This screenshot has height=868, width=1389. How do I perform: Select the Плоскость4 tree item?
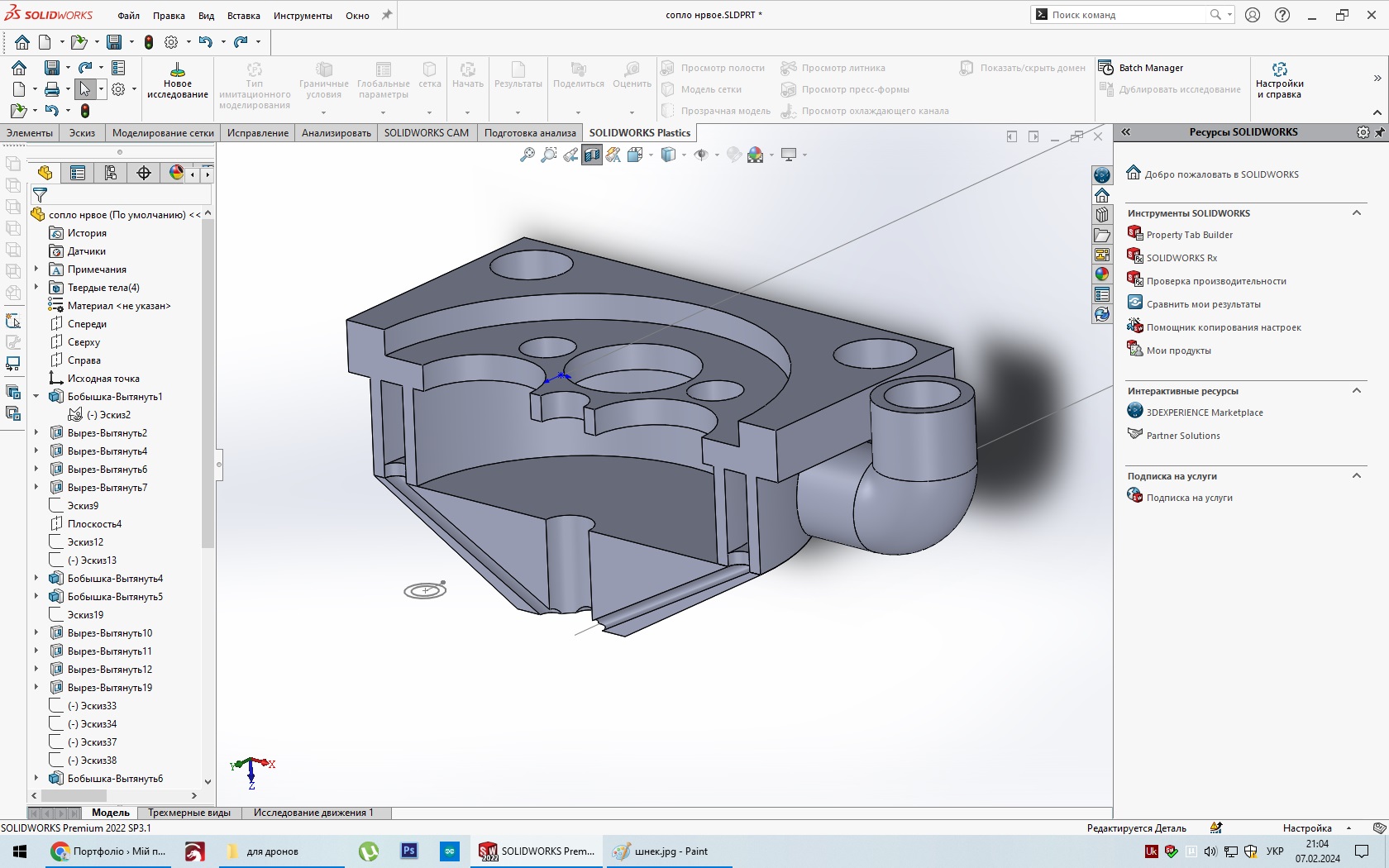pos(94,524)
